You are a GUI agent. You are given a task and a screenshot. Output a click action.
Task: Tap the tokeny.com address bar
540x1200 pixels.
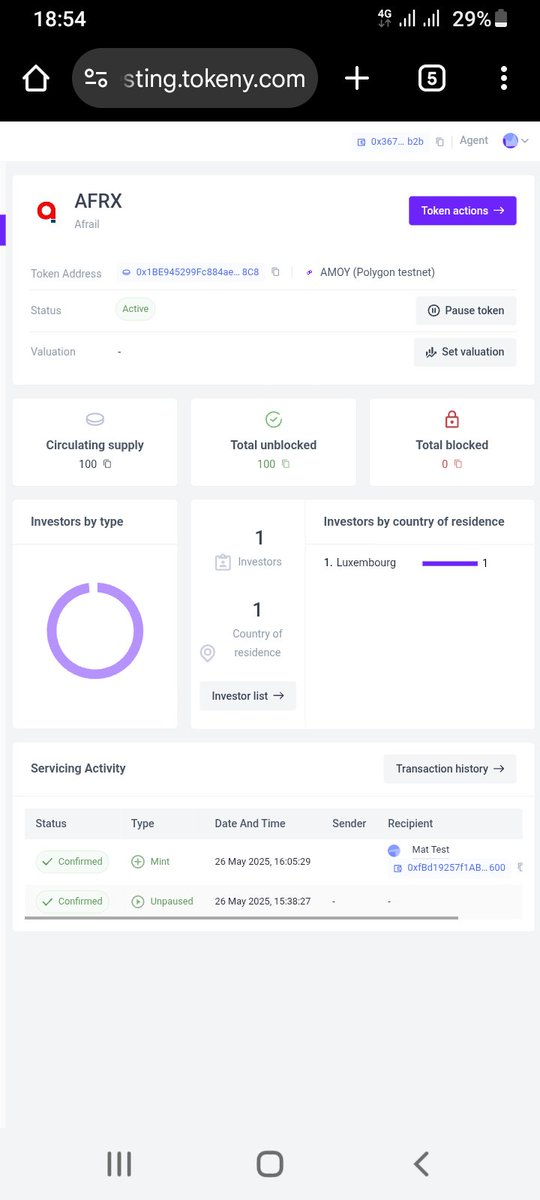click(195, 78)
